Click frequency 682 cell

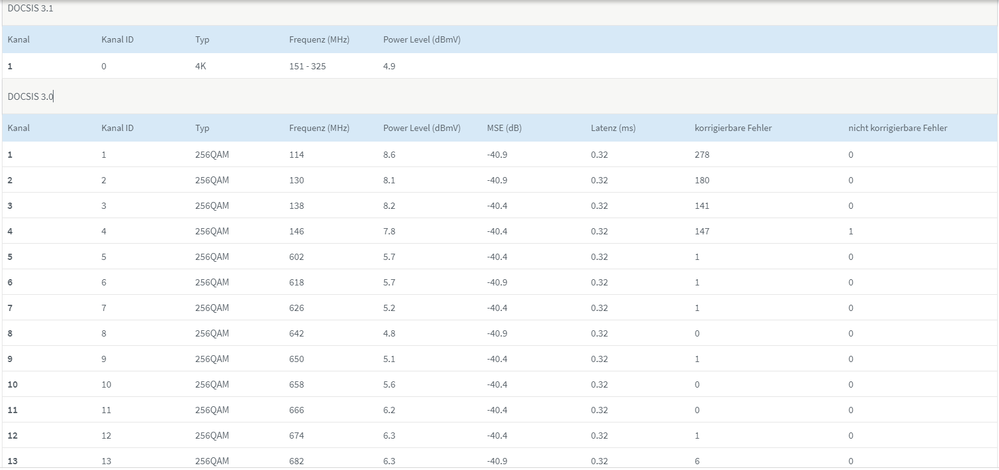click(x=297, y=461)
